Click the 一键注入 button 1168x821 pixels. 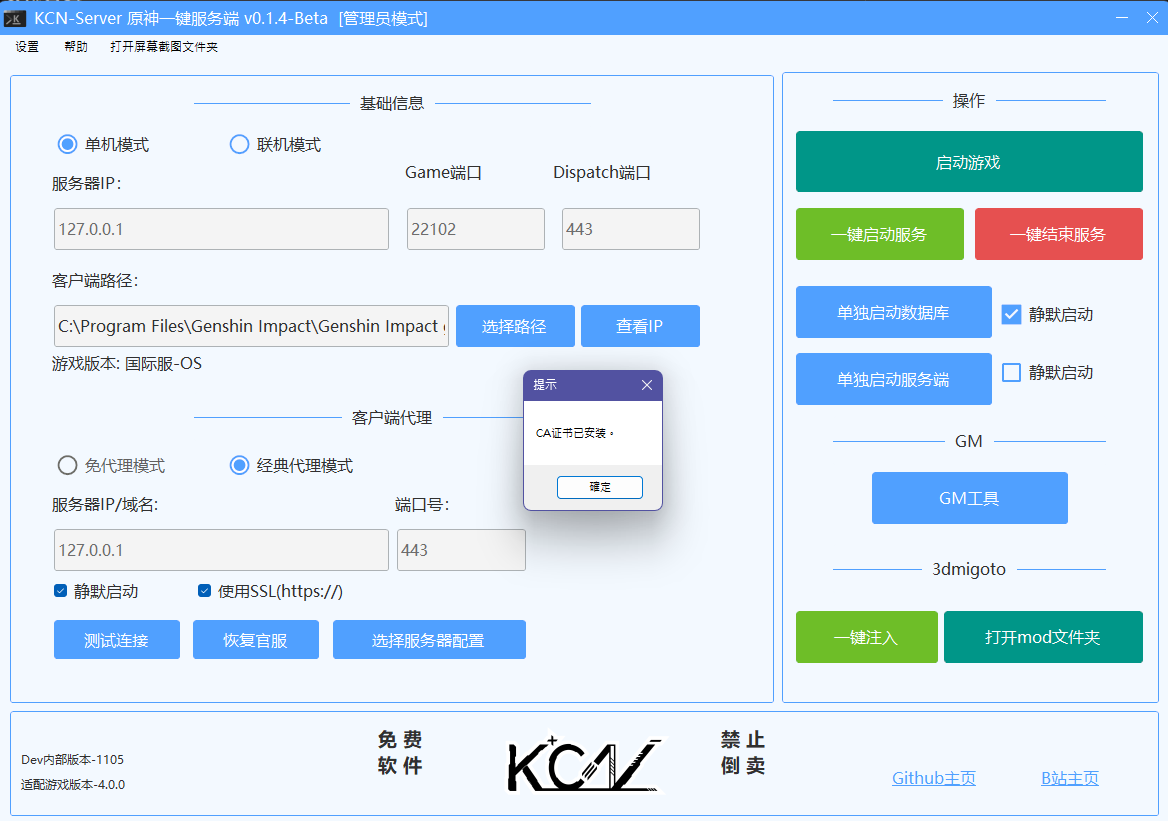coord(866,637)
